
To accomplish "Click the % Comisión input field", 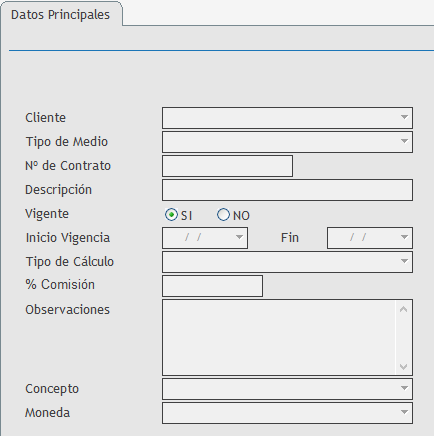I will point(212,286).
